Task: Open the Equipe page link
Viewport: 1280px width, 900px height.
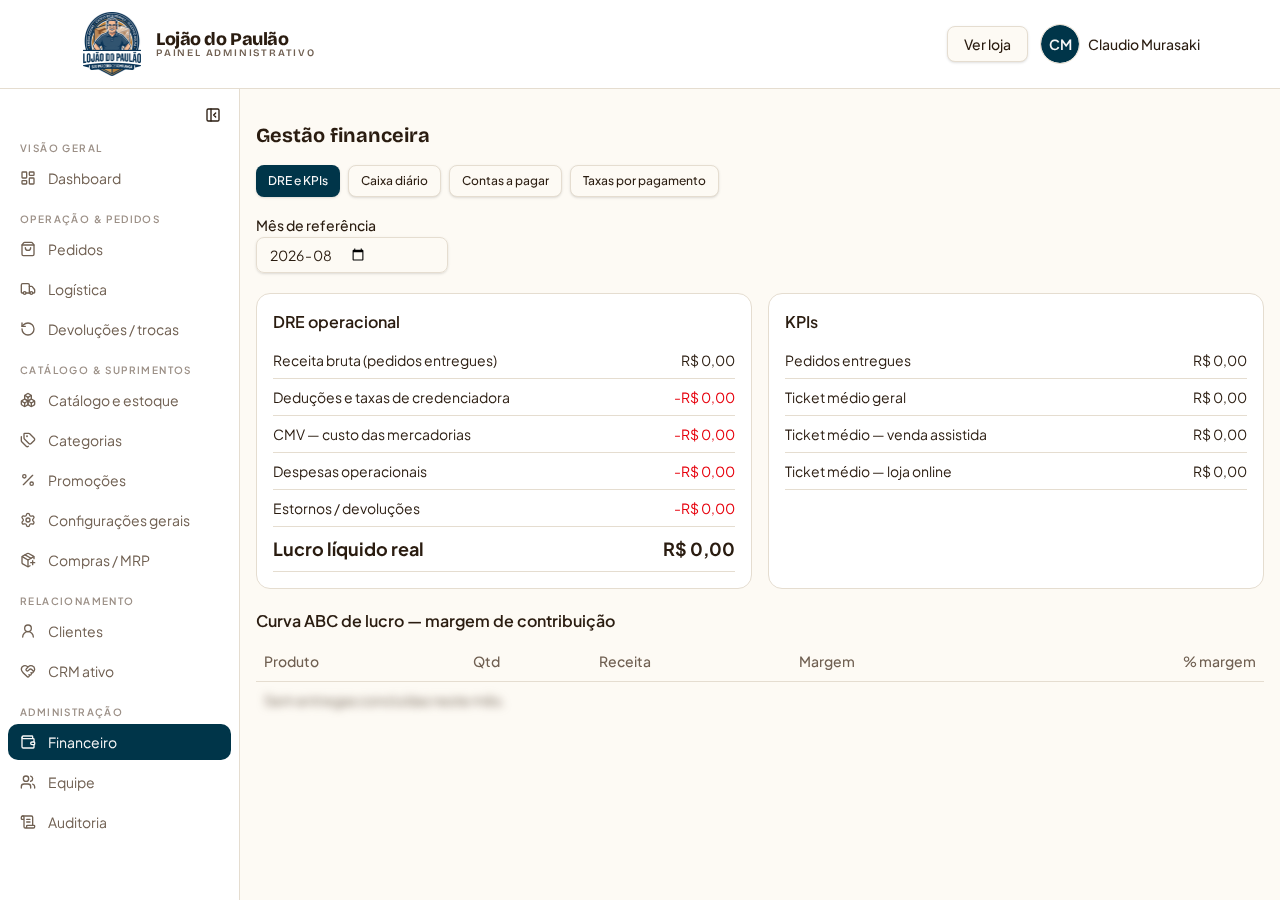Action: (x=119, y=782)
